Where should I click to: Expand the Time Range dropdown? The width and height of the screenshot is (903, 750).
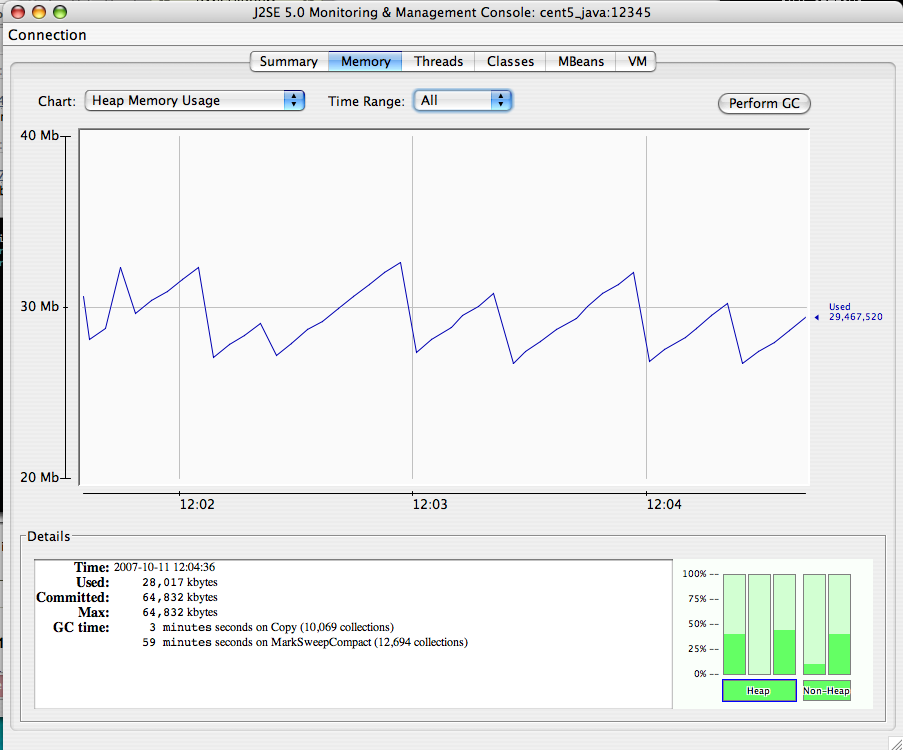[x=462, y=101]
